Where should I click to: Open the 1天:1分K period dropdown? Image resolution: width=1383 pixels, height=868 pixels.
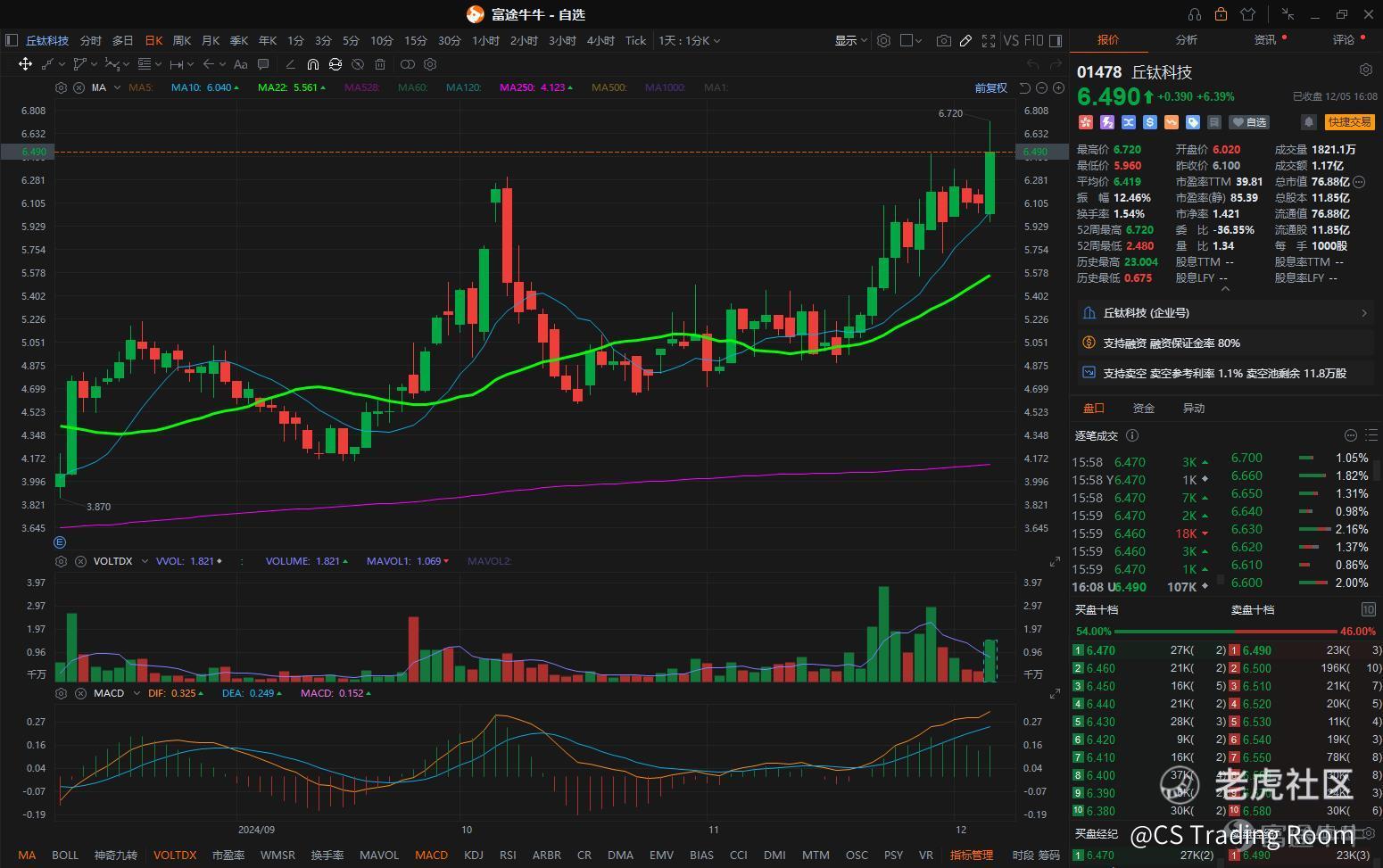click(689, 40)
